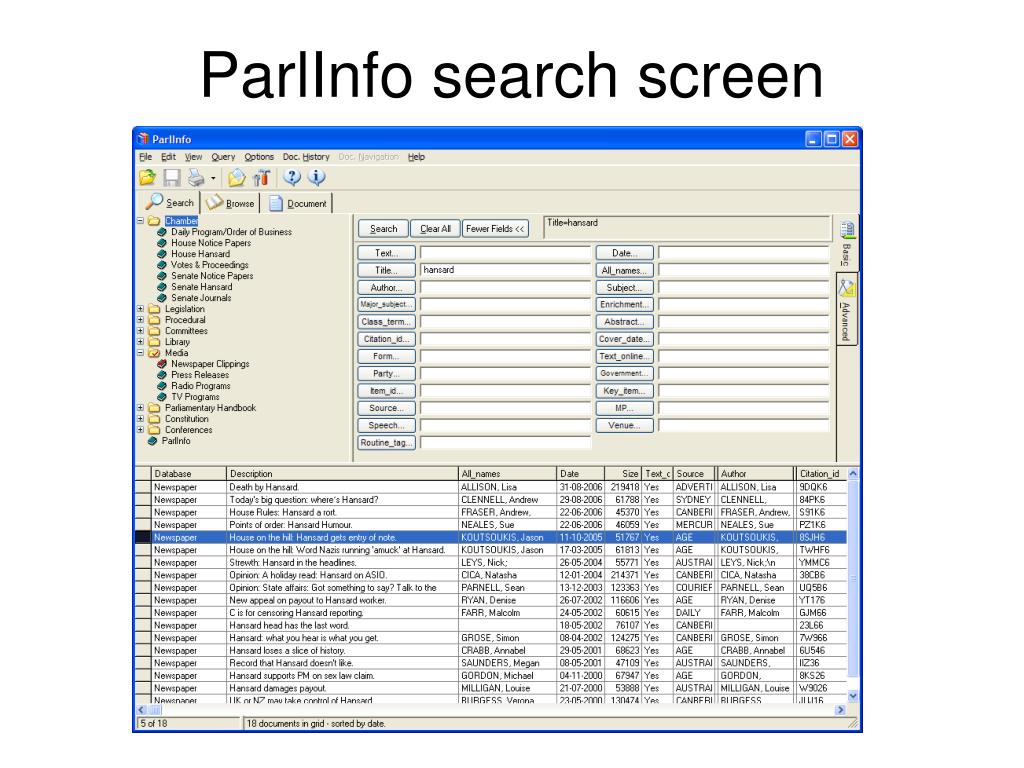Screen dimensions: 1024x768
Task: Expand the Parliamentary Handbook folder
Action: pyautogui.click(x=140, y=408)
